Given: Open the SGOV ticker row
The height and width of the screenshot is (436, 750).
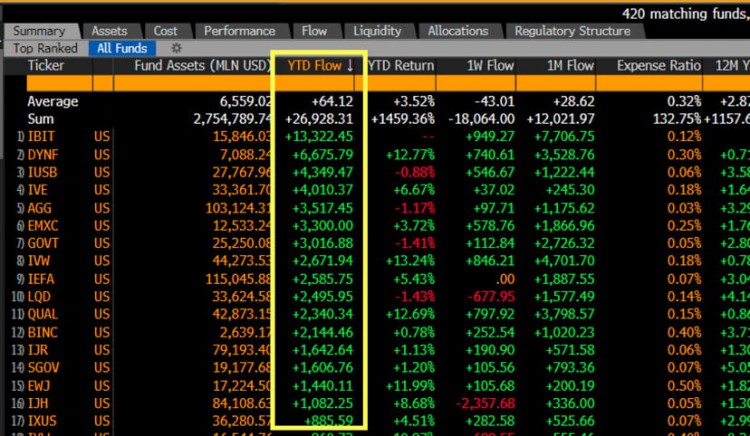Looking at the screenshot, I should 43,368.
